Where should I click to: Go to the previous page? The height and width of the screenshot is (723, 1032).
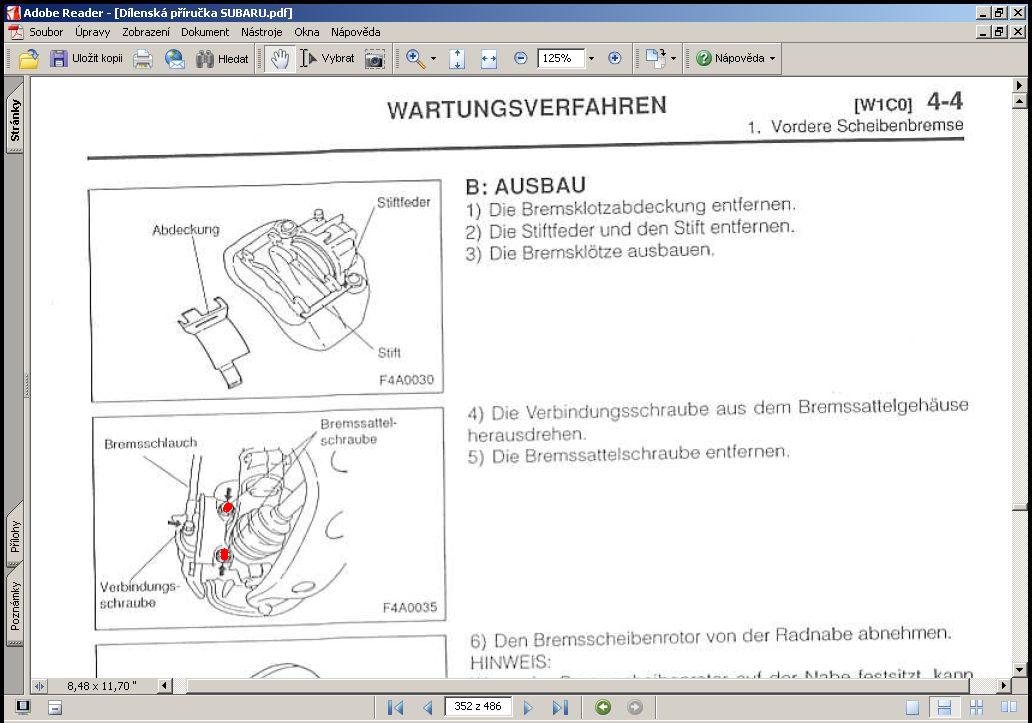428,707
